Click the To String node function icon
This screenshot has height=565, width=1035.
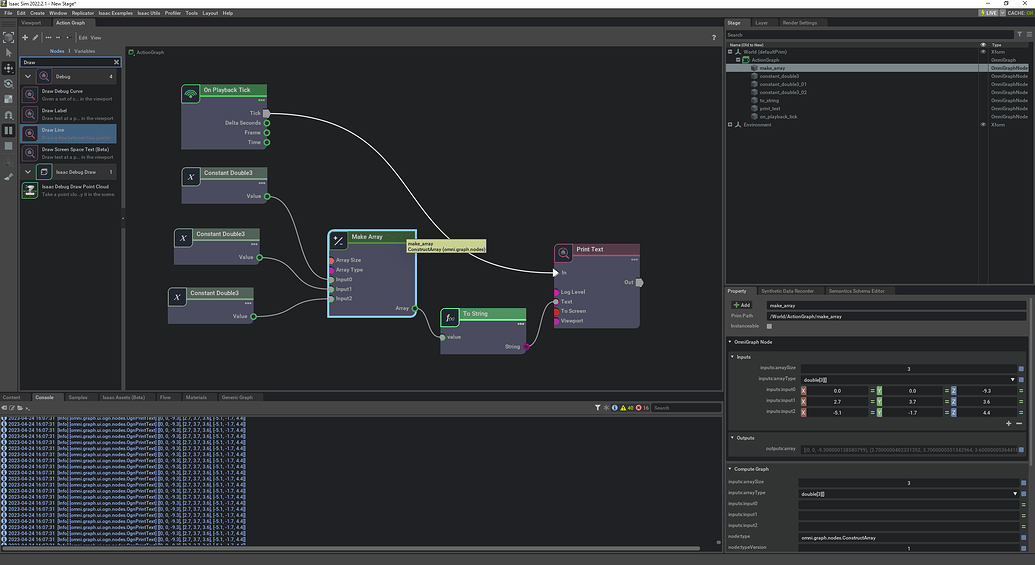coord(451,318)
